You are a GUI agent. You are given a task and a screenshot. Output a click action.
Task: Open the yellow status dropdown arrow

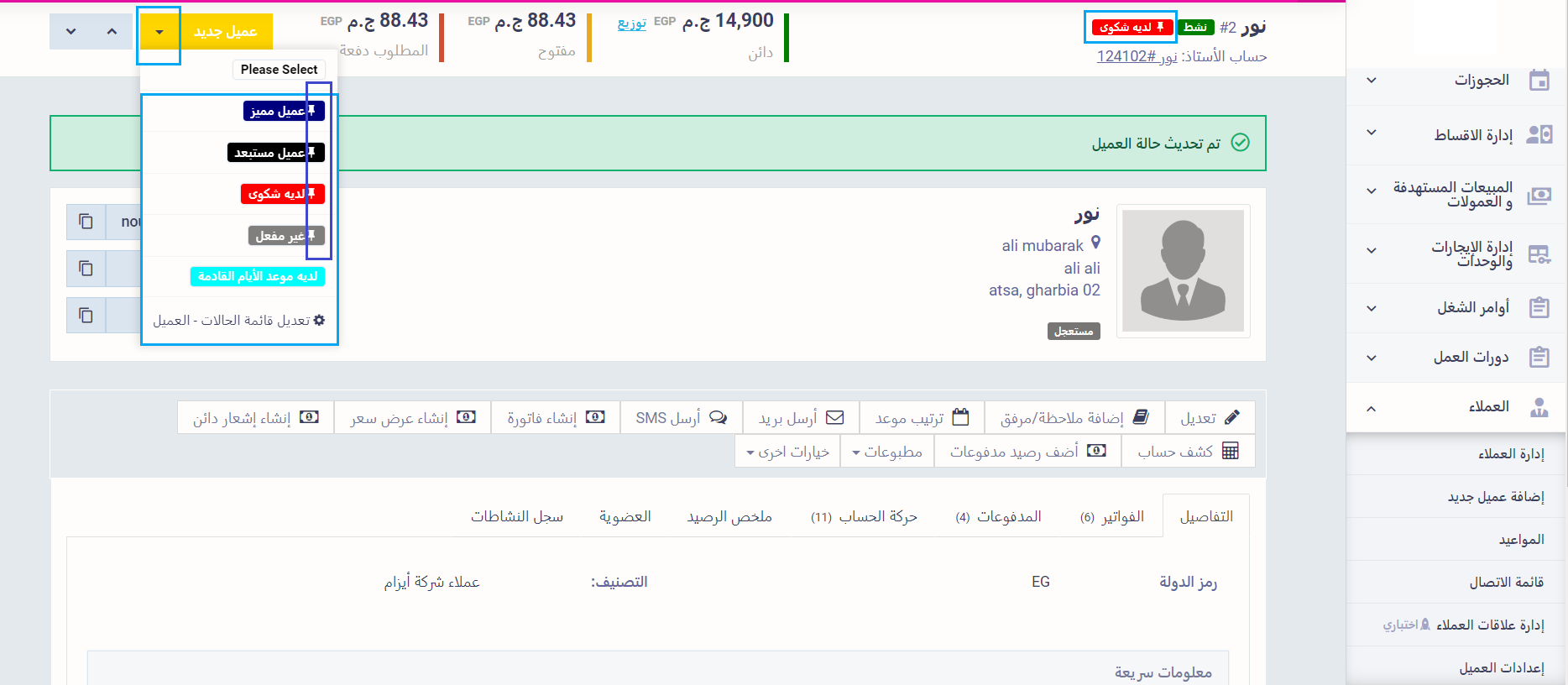159,32
